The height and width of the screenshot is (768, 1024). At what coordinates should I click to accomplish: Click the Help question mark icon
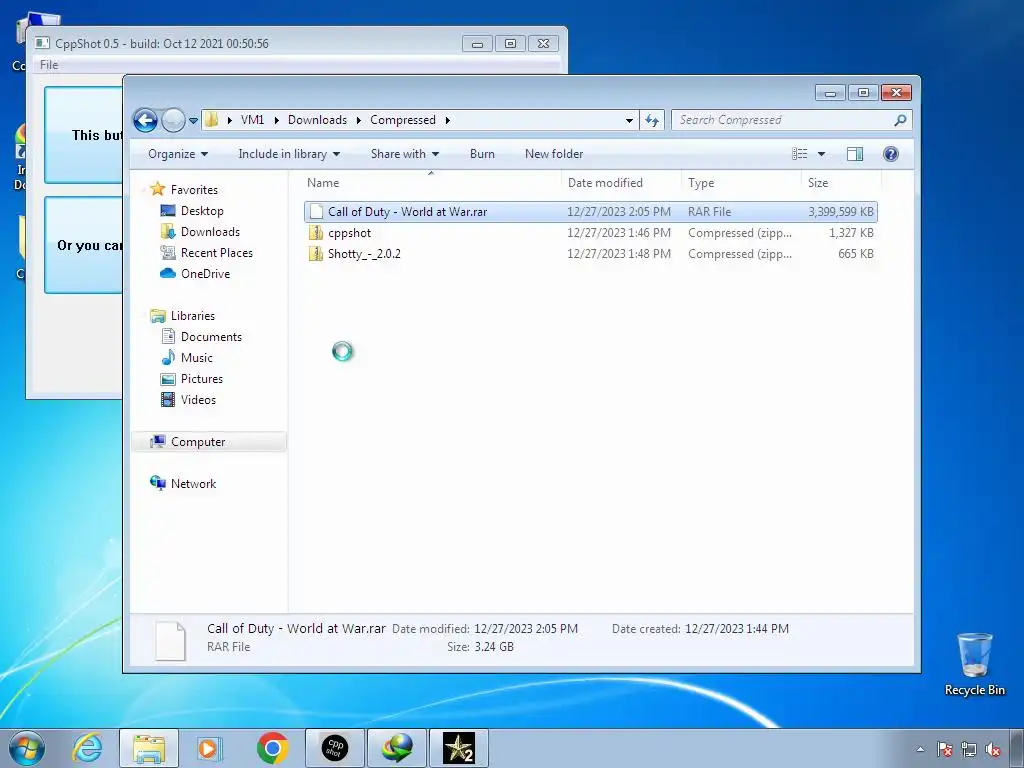(891, 154)
